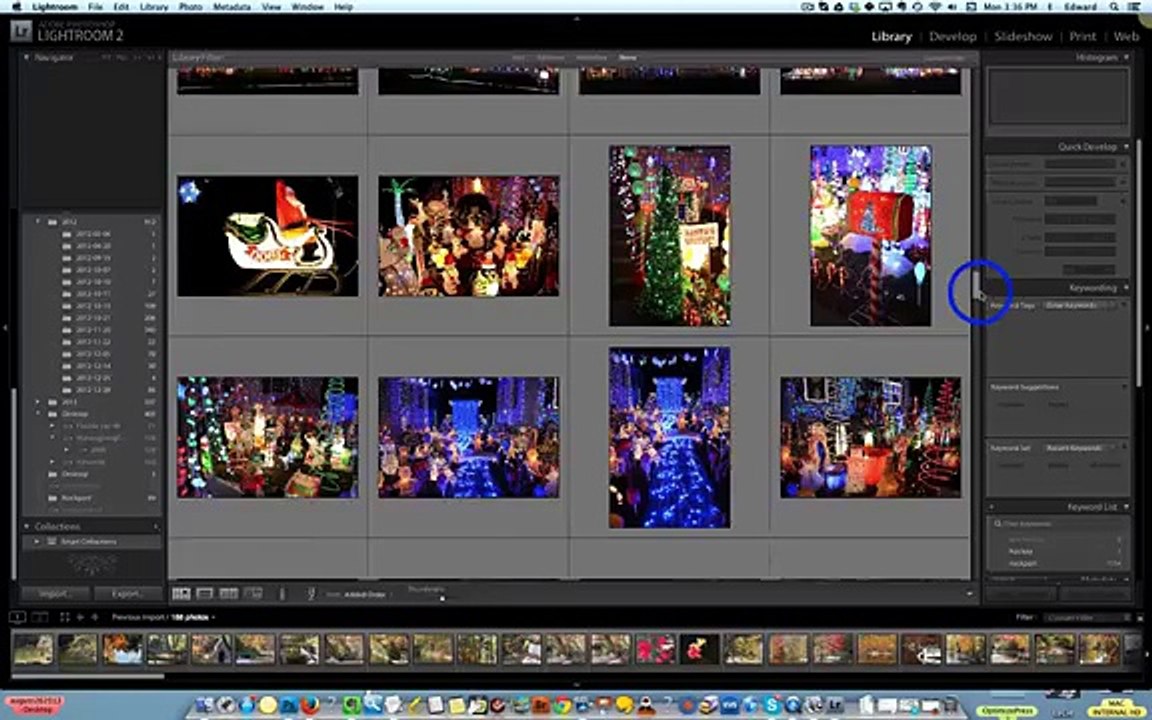1152x720 pixels.
Task: Select the Painter spray can tool
Action: (311, 594)
